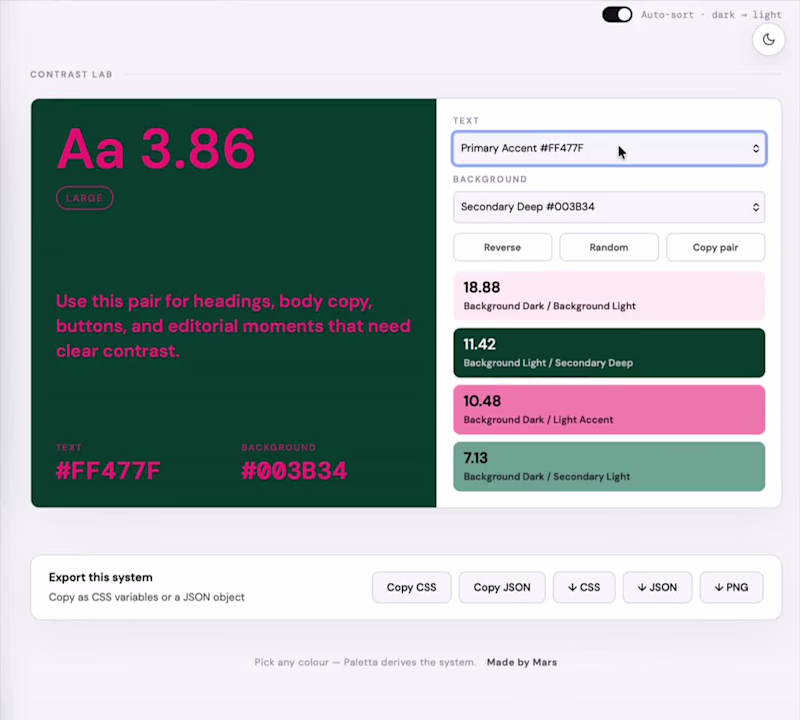This screenshot has width=800, height=720.
Task: Download the CSS file with the arrow CSS button
Action: click(x=584, y=587)
